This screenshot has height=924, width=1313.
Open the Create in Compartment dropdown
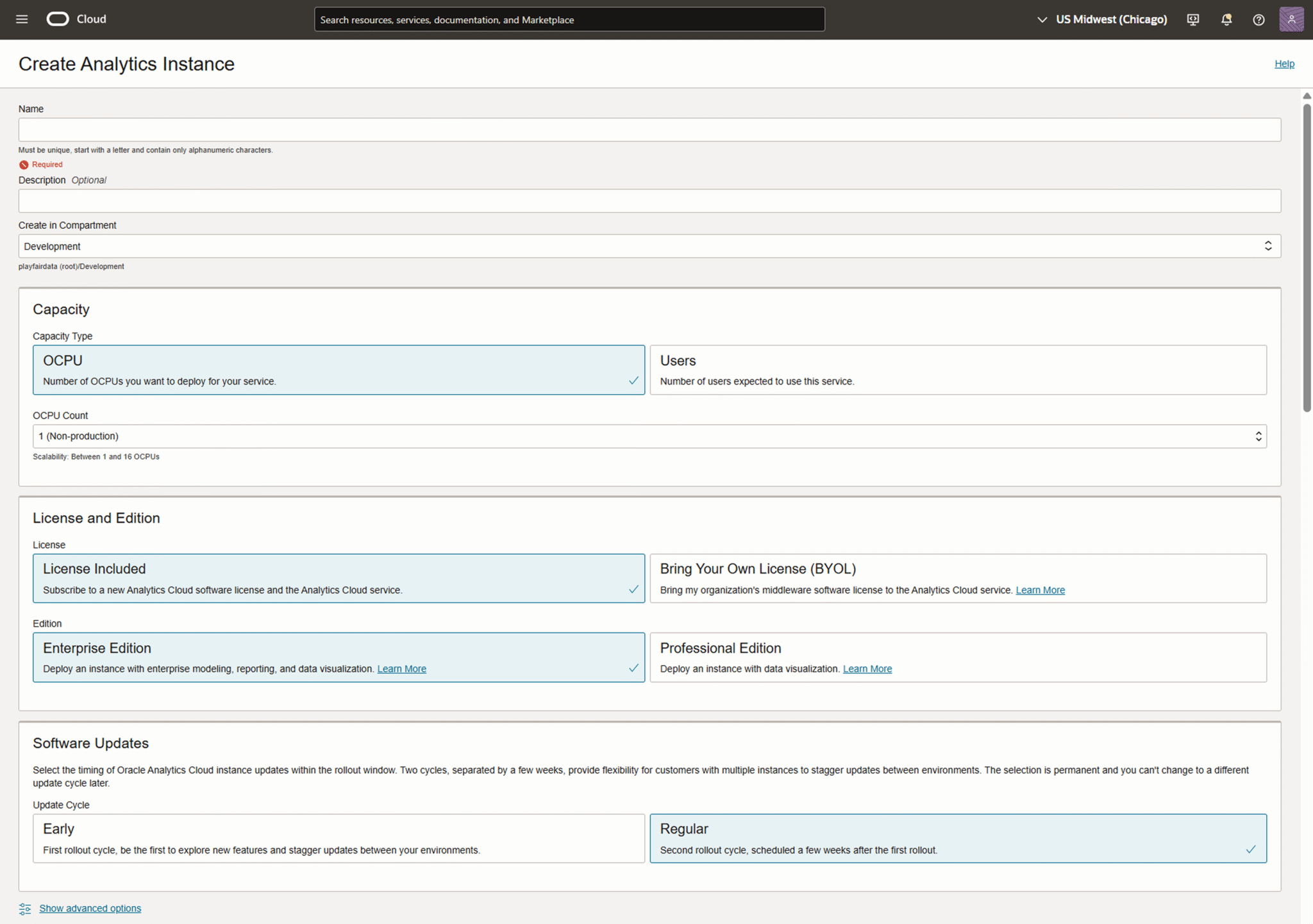click(x=649, y=246)
